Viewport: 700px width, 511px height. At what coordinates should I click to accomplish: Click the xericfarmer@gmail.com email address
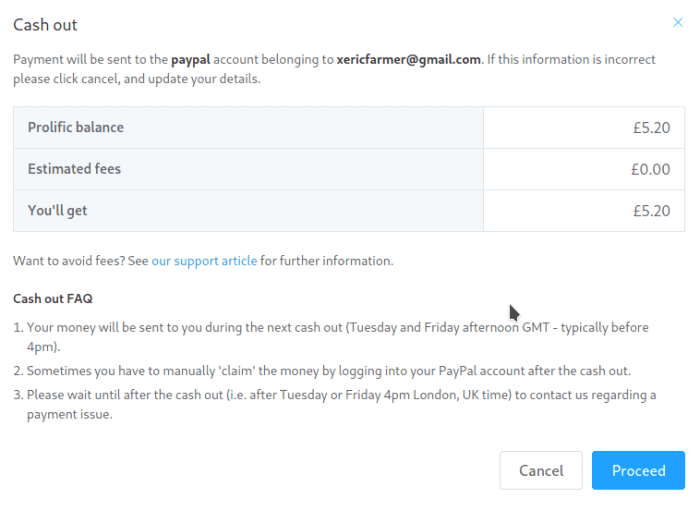(409, 60)
